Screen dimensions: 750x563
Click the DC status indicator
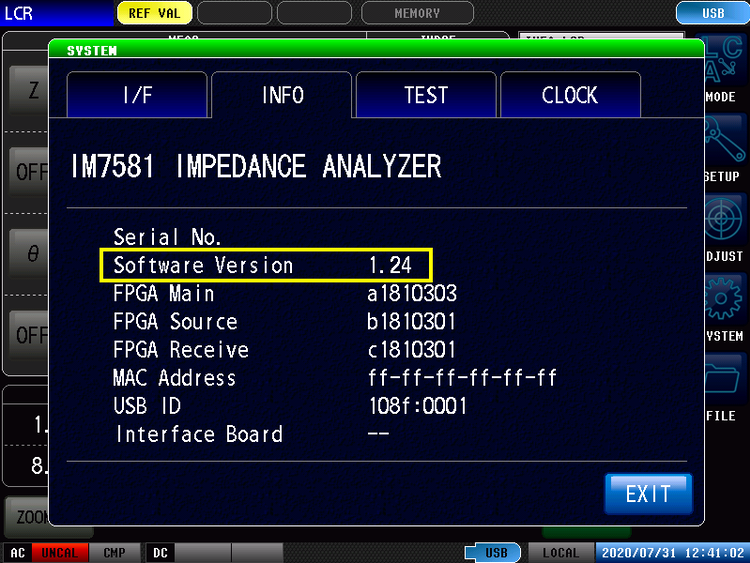(x=160, y=552)
